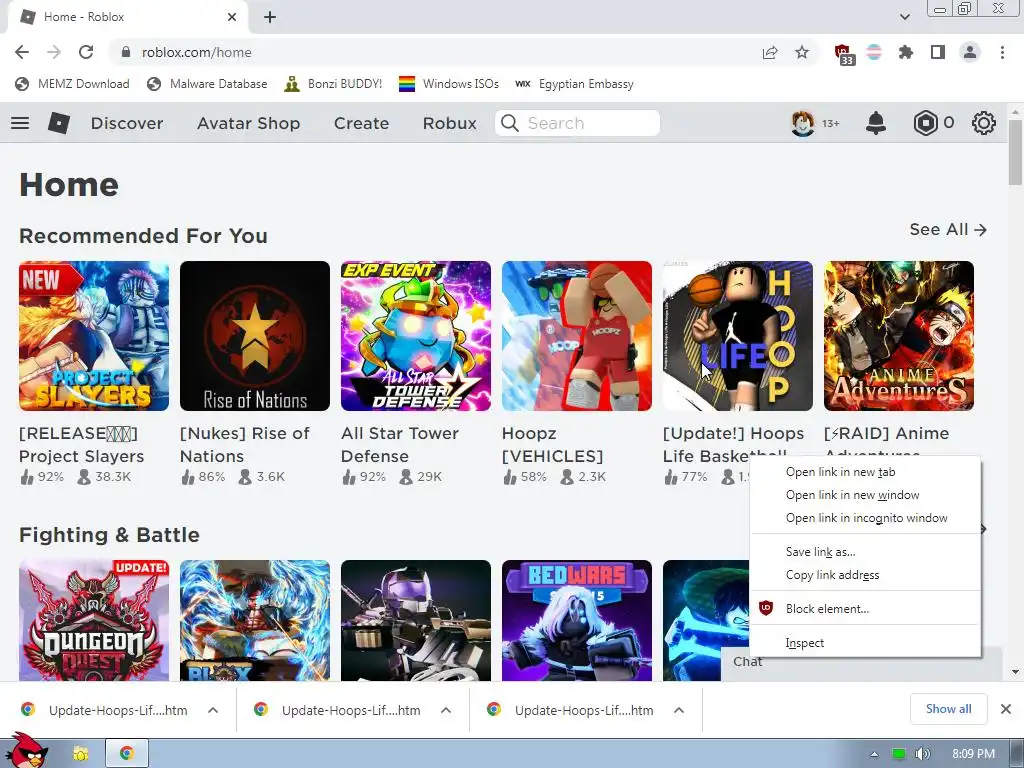Open the Chrome three-dot menu
This screenshot has height=768, width=1024.
(1002, 52)
